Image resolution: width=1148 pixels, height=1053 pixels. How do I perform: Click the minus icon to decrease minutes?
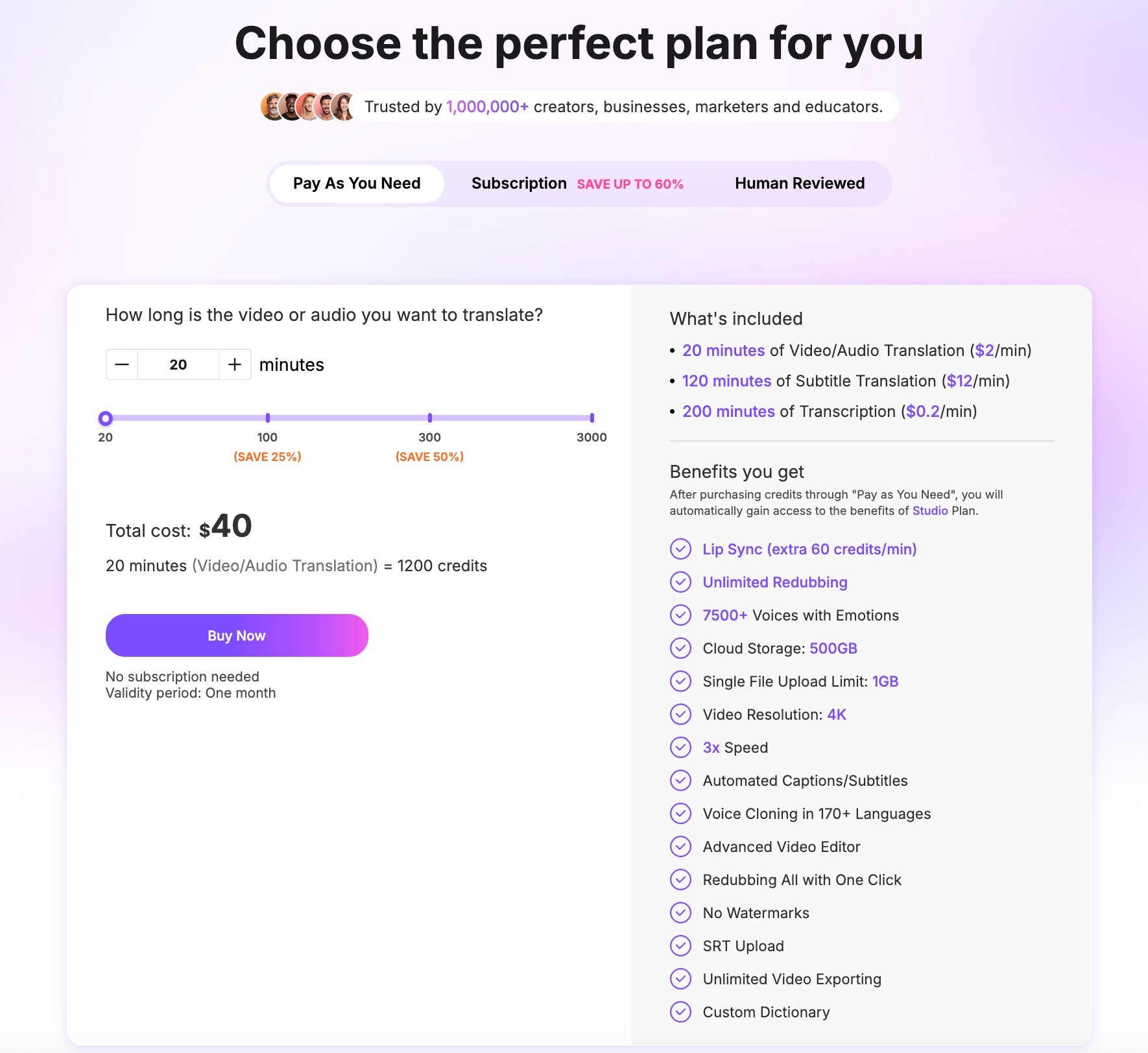click(121, 364)
